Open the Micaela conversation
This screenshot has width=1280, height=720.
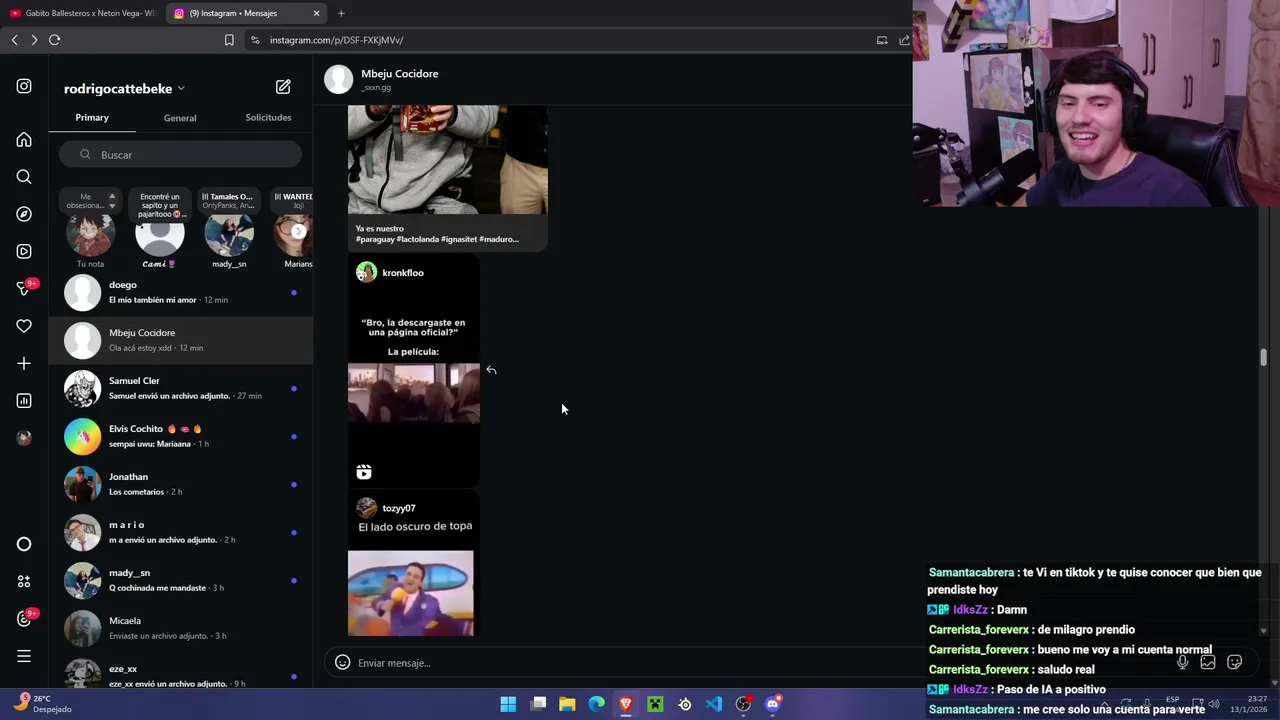coord(180,628)
